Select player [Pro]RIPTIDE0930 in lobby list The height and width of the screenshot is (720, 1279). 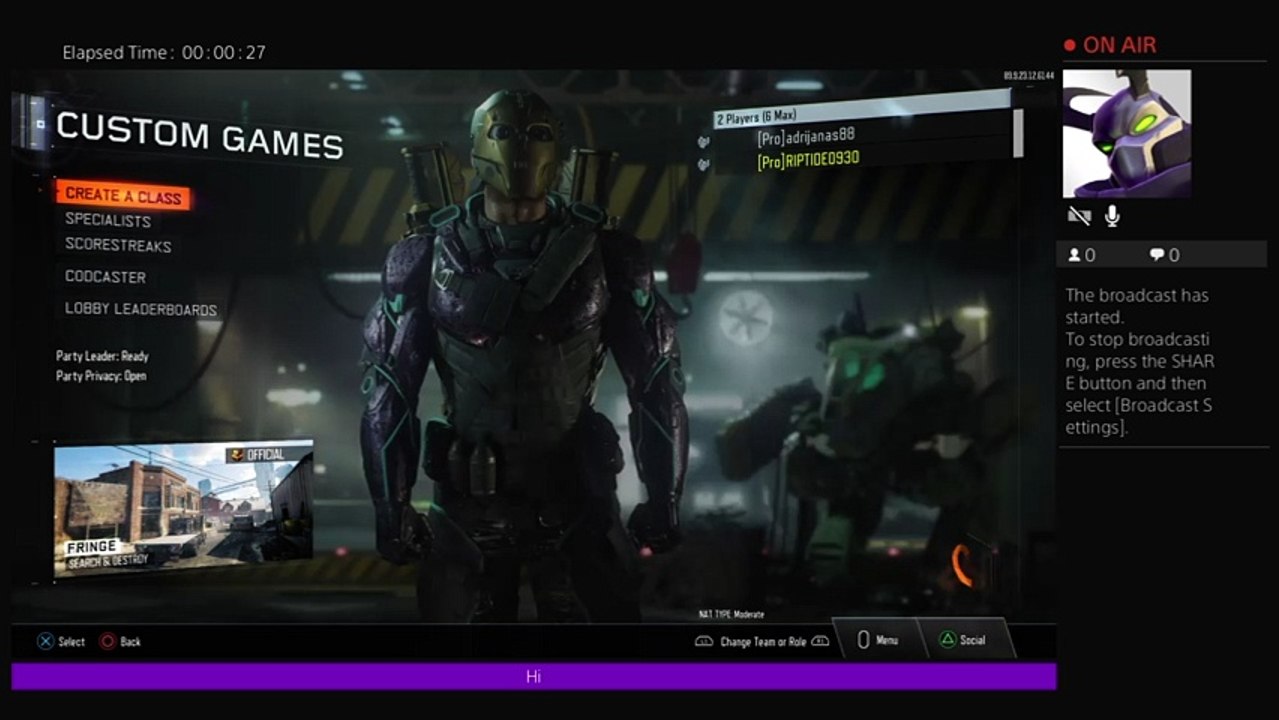coord(808,160)
